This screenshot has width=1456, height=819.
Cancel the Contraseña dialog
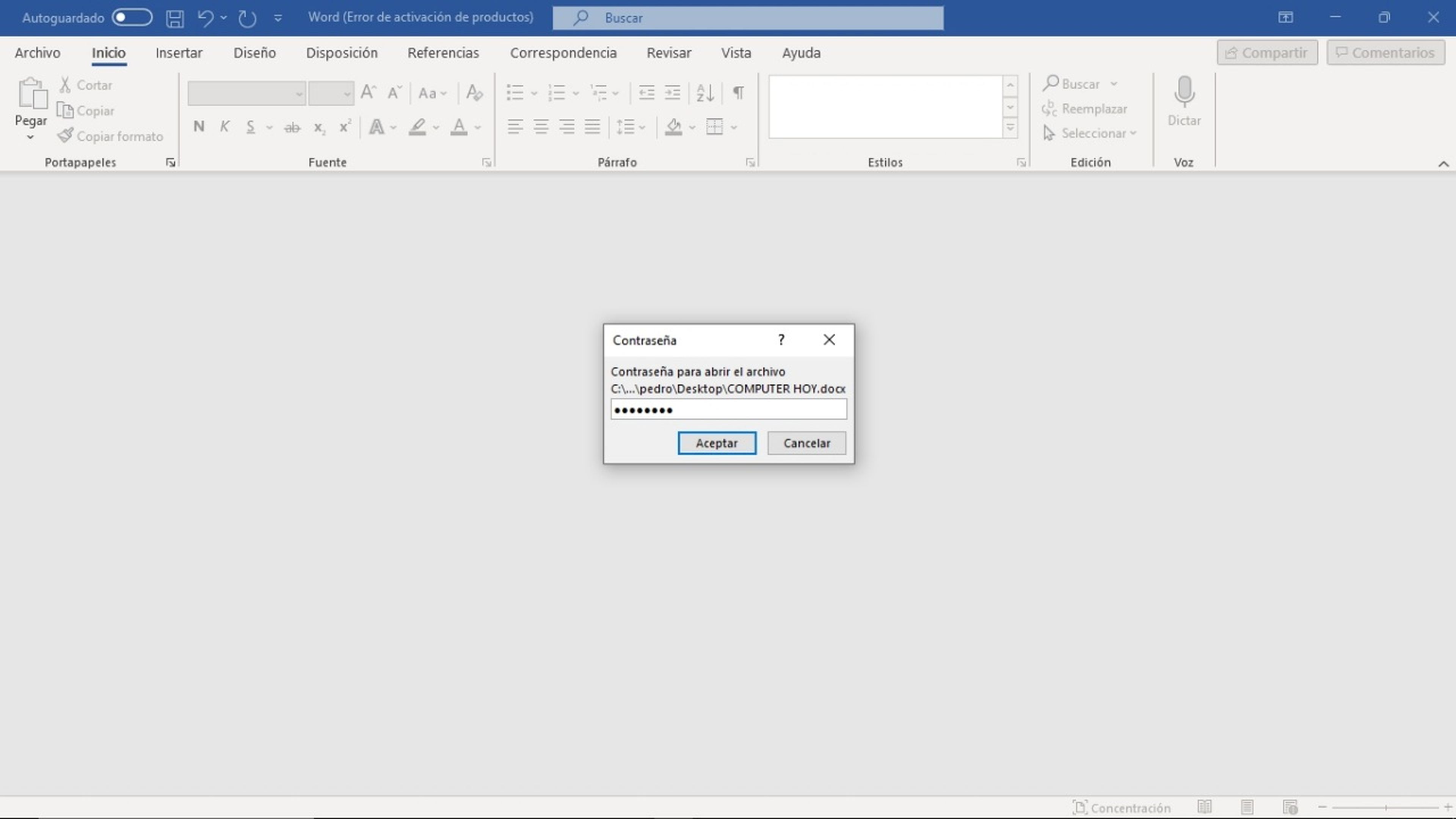(806, 443)
